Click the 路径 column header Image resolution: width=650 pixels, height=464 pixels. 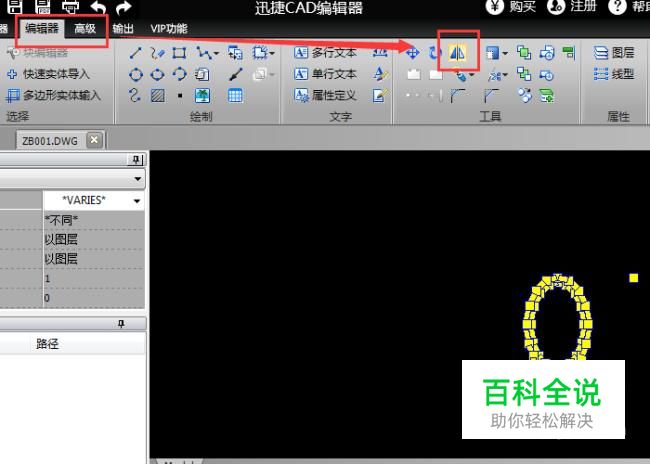point(47,344)
